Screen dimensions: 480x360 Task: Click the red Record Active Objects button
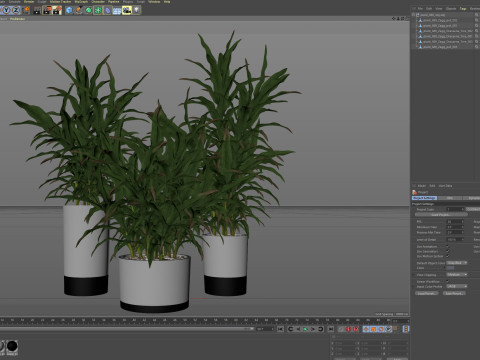point(348,329)
